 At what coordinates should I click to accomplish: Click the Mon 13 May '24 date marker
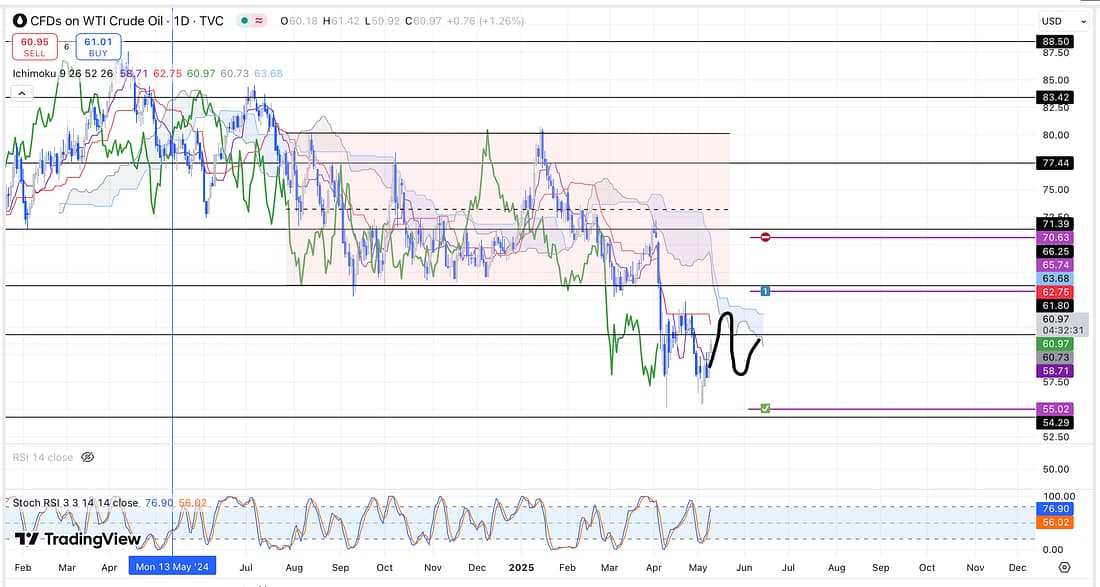(x=173, y=567)
